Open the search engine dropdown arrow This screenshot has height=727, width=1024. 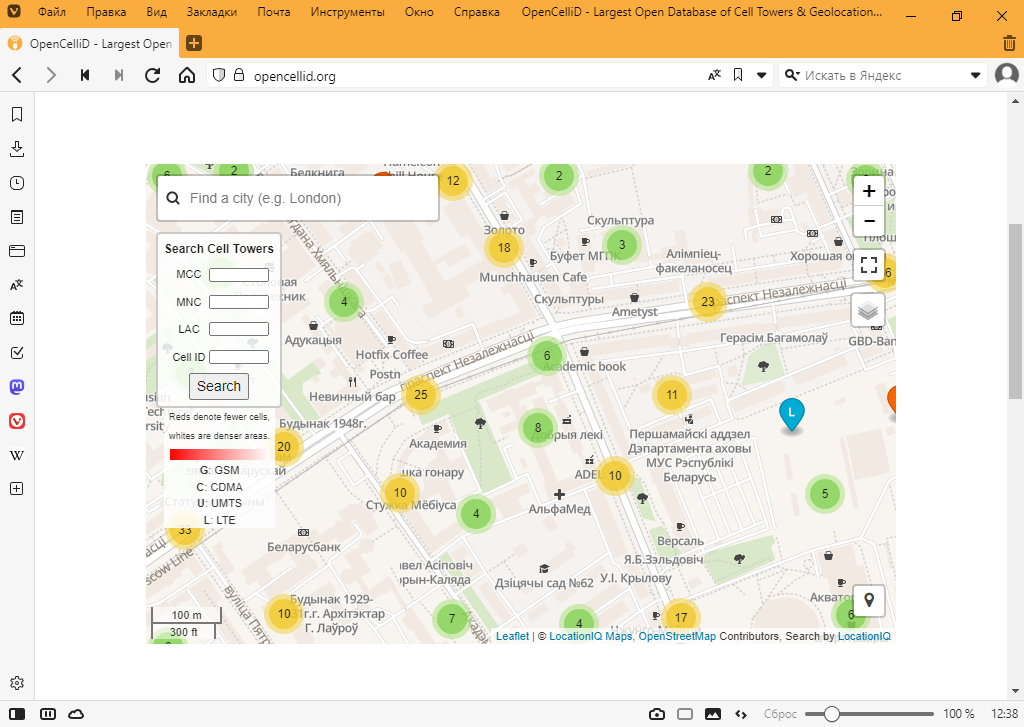tap(976, 75)
